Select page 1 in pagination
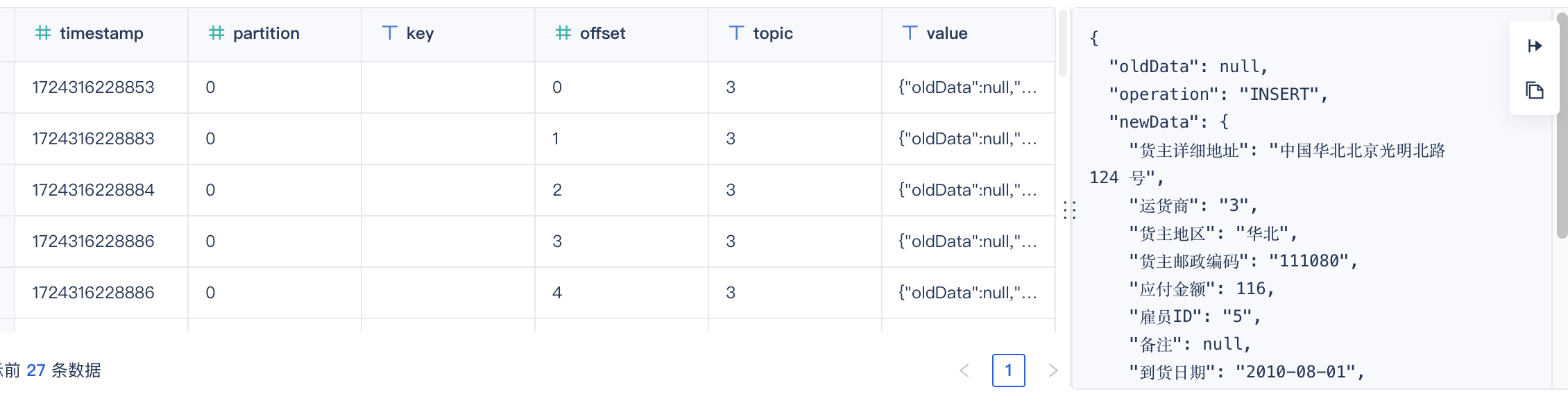 point(1009,370)
